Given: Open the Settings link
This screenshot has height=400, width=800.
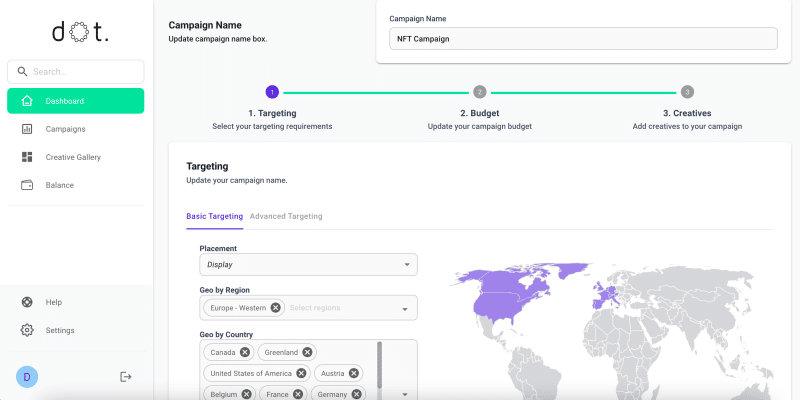Looking at the screenshot, I should (60, 330).
